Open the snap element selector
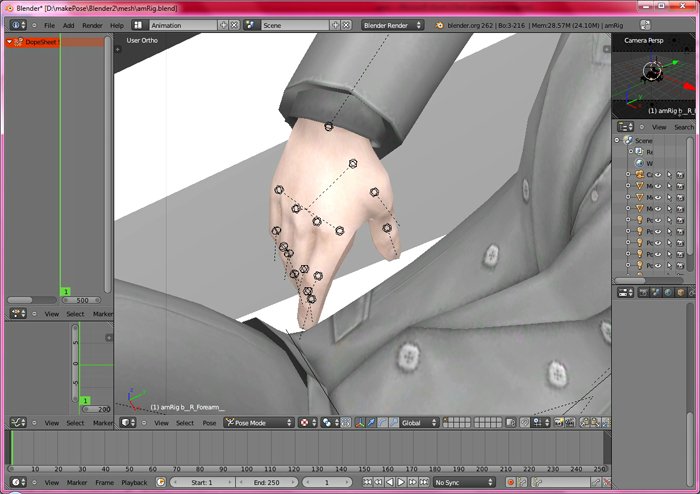 click(x=541, y=423)
